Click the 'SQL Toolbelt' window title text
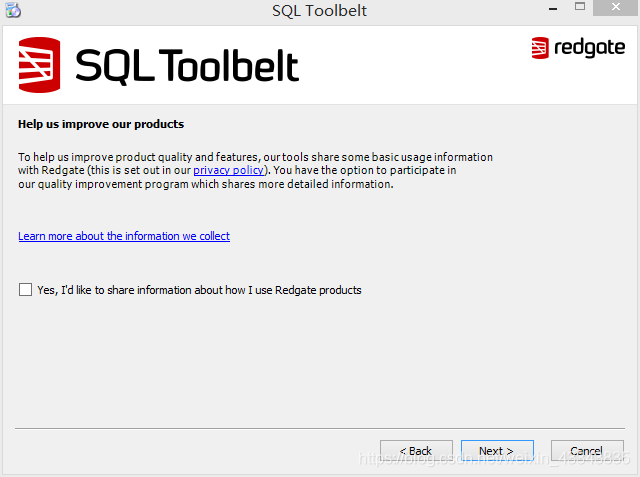Screen dimensions: 640x477 pyautogui.click(x=320, y=11)
